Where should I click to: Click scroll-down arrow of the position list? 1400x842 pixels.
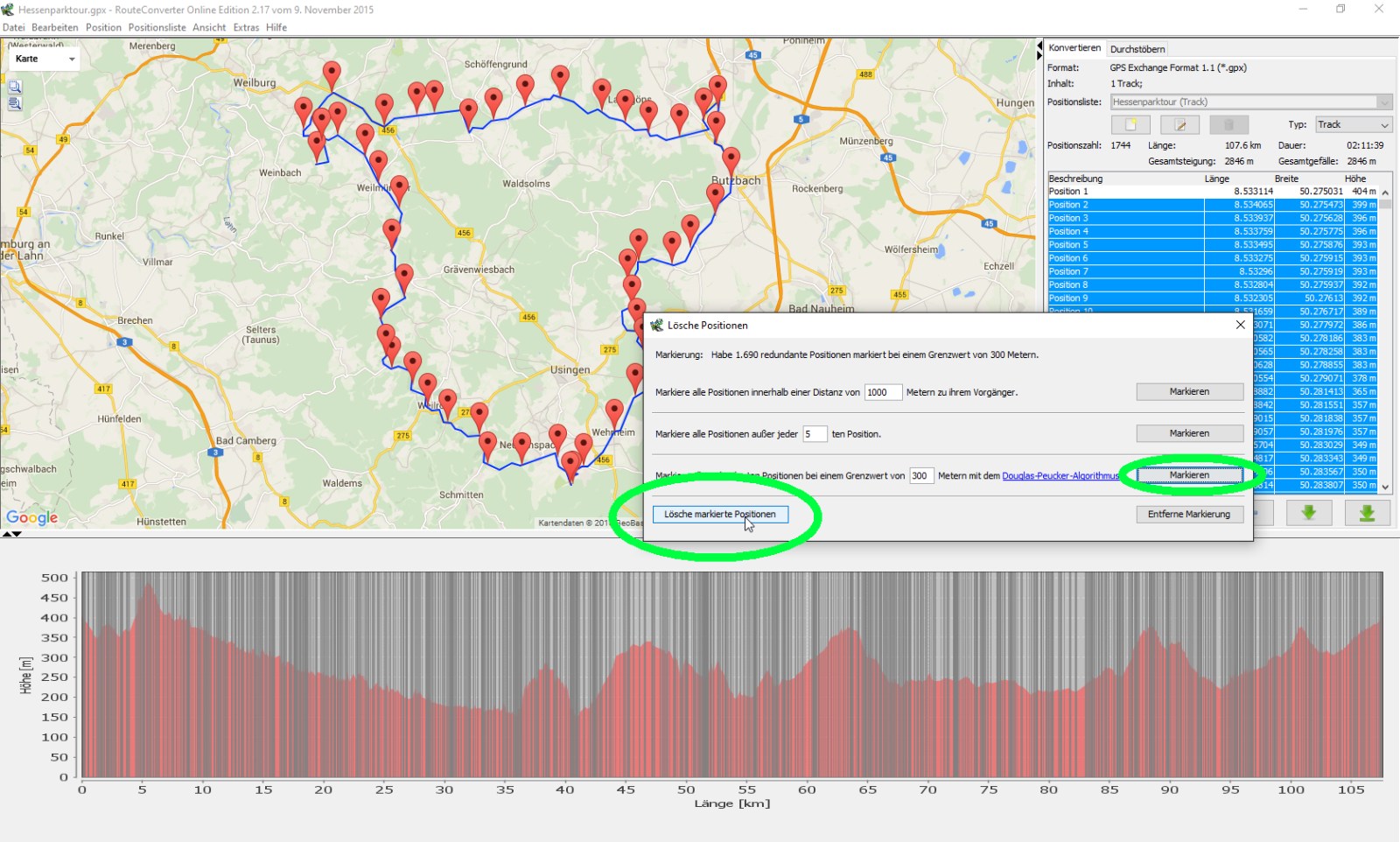[x=1385, y=488]
